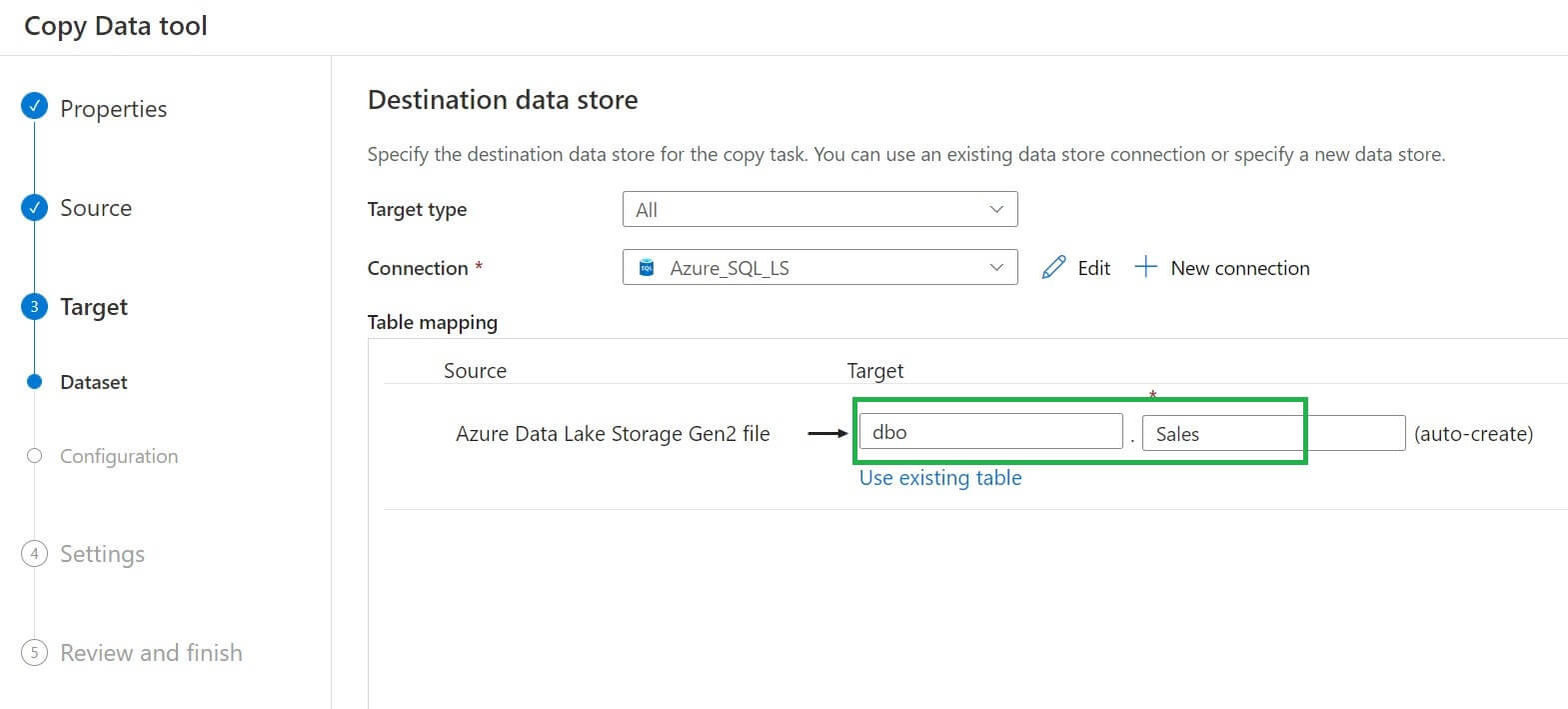Select the Dataset sub-step

click(94, 382)
